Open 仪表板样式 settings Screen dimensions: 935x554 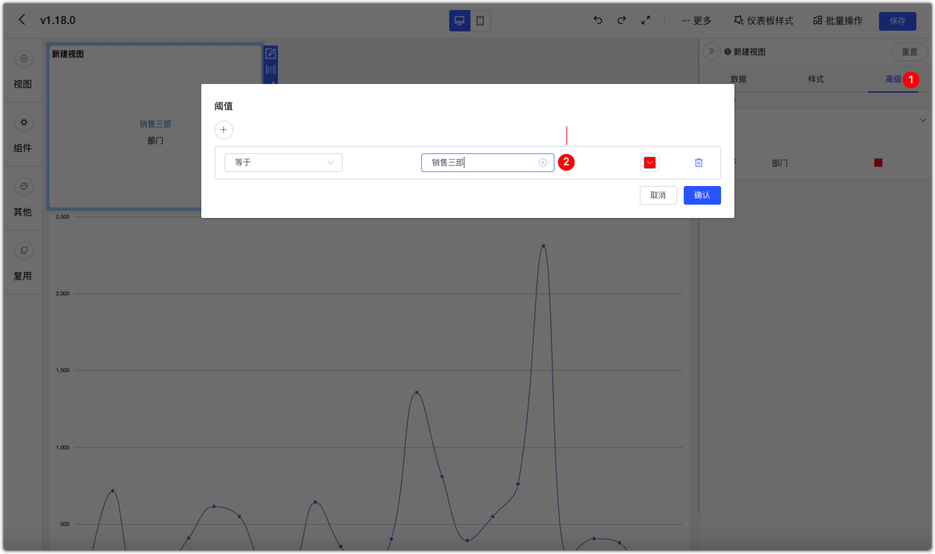(763, 21)
